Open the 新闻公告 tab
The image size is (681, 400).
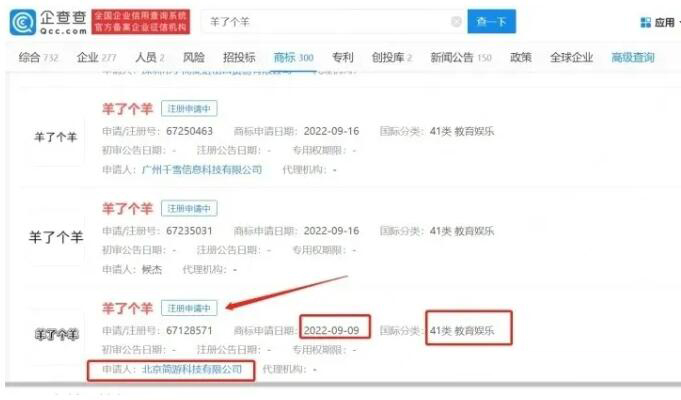pos(461,57)
